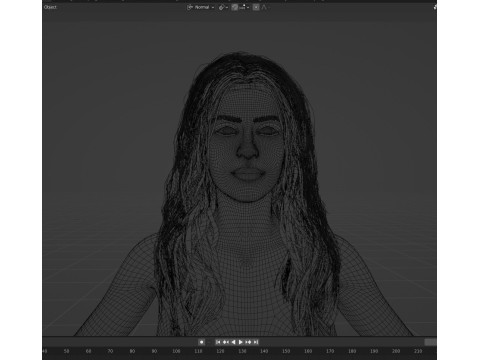This screenshot has height=360, width=480.
Task: Open the pivot point dropdown
Action: point(223,7)
